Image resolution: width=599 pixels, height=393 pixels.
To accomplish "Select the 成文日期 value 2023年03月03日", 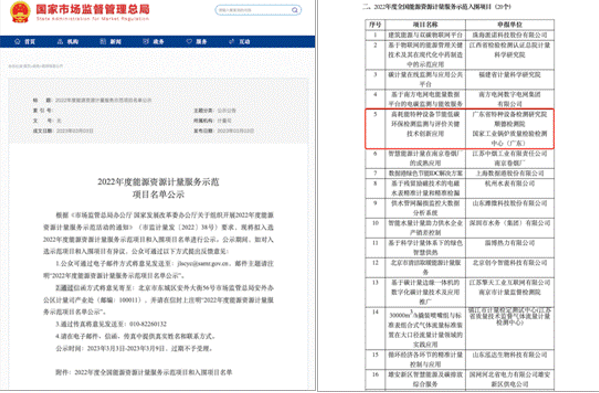I will [x=75, y=131].
